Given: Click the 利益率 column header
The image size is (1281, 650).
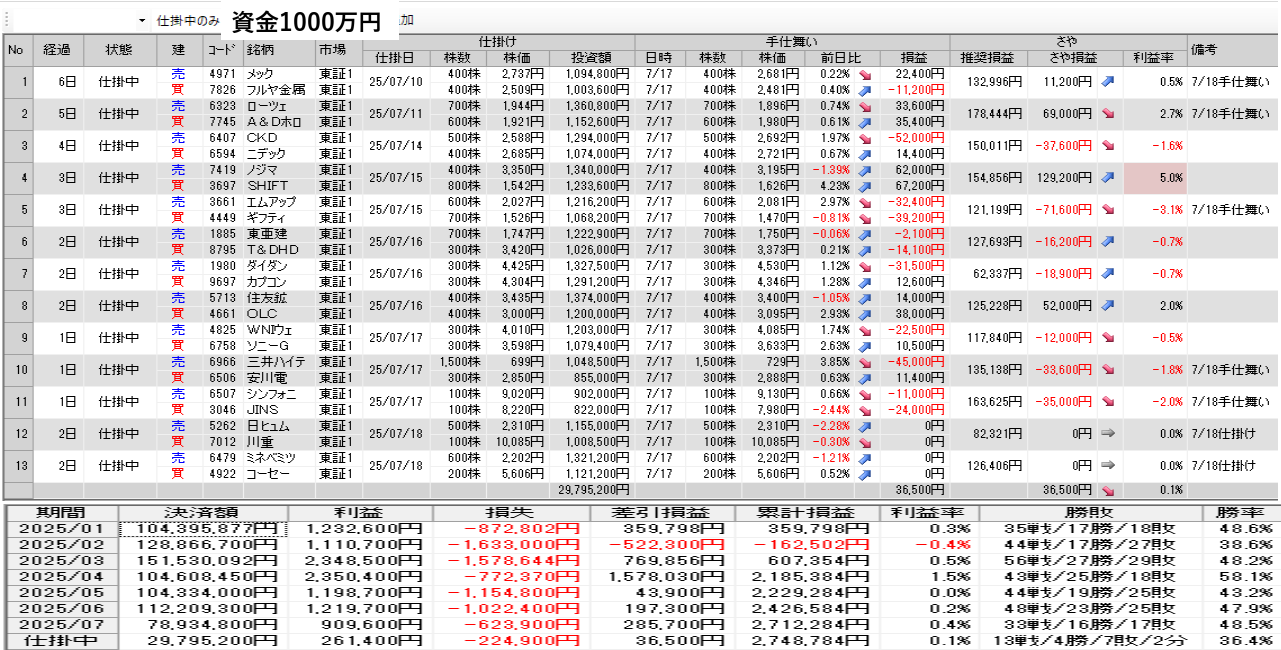Looking at the screenshot, I should (x=1154, y=58).
